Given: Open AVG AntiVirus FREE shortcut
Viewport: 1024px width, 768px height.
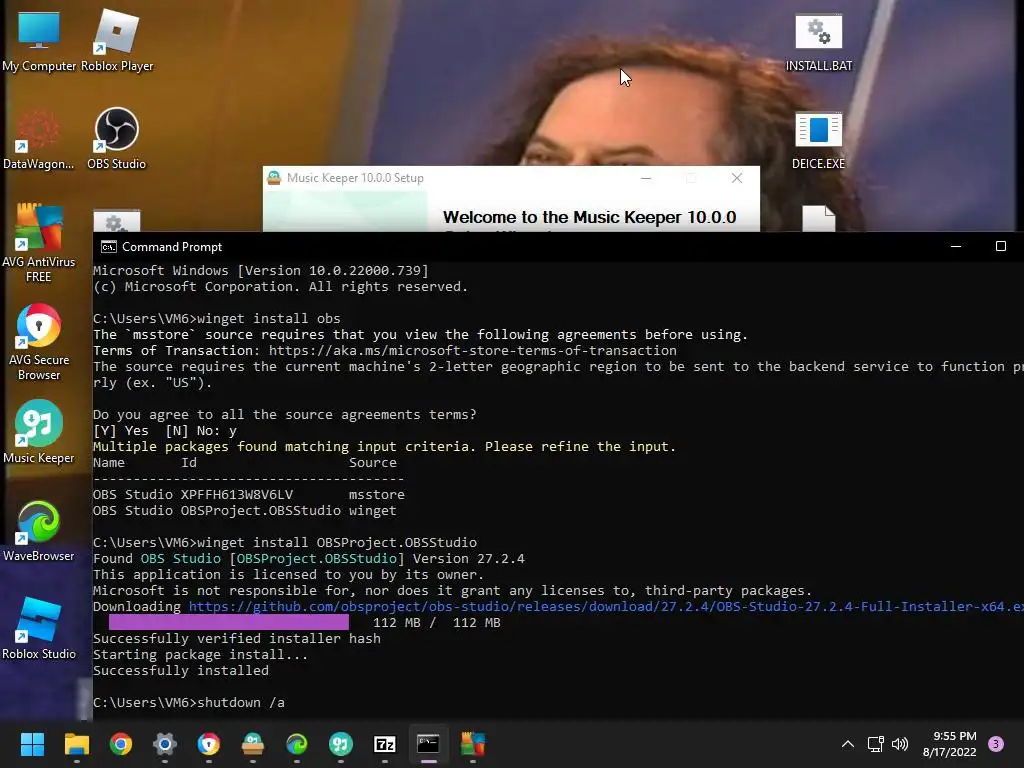Looking at the screenshot, I should tap(39, 243).
